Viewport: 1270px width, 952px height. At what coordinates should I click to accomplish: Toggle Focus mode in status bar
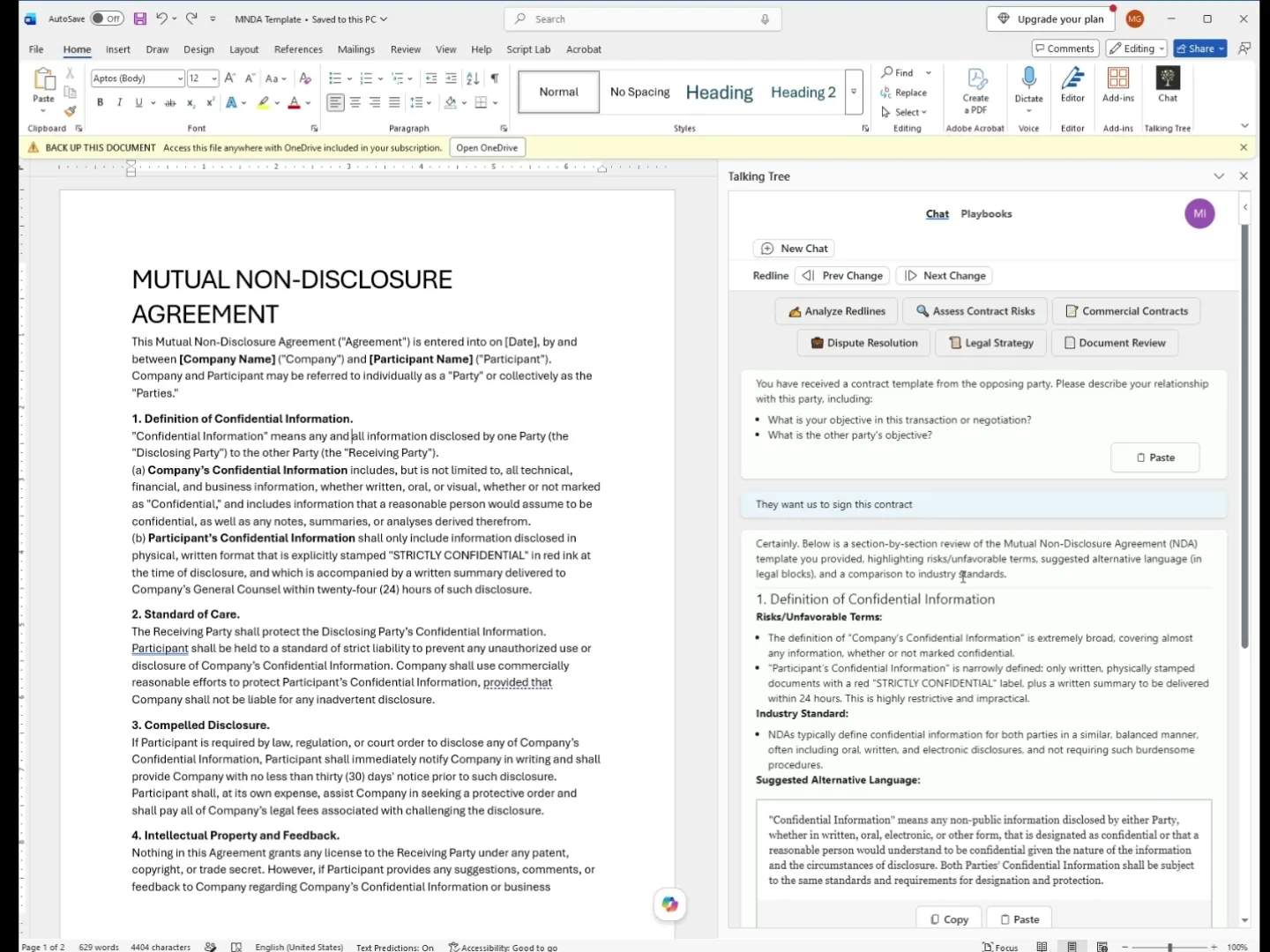click(1000, 947)
